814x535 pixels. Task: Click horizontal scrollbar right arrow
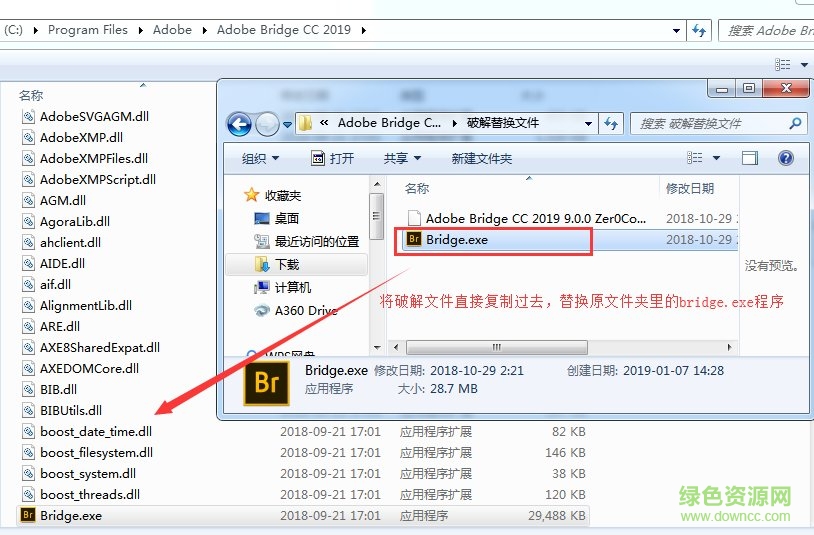(729, 347)
